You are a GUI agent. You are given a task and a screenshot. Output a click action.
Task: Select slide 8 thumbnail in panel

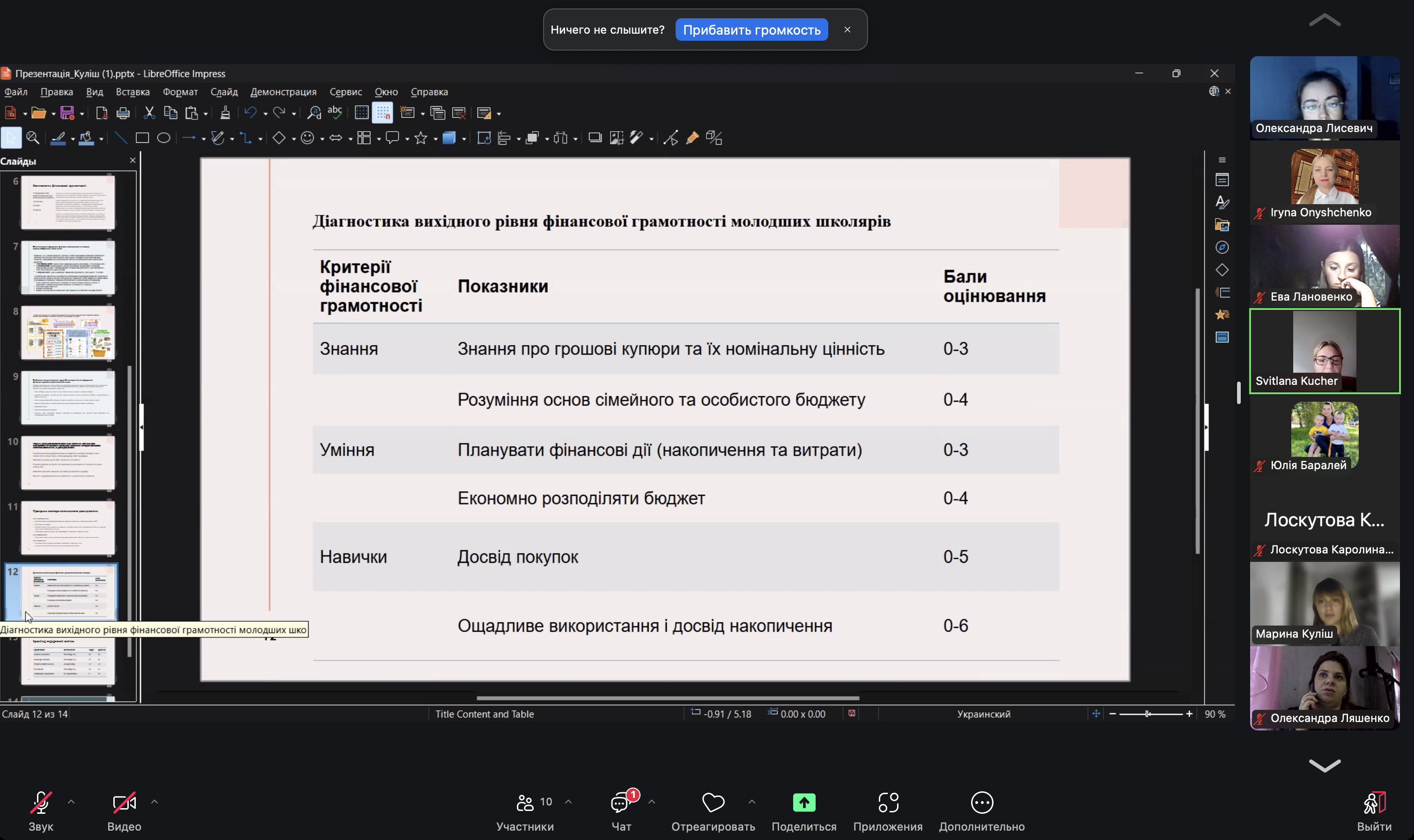pos(68,333)
